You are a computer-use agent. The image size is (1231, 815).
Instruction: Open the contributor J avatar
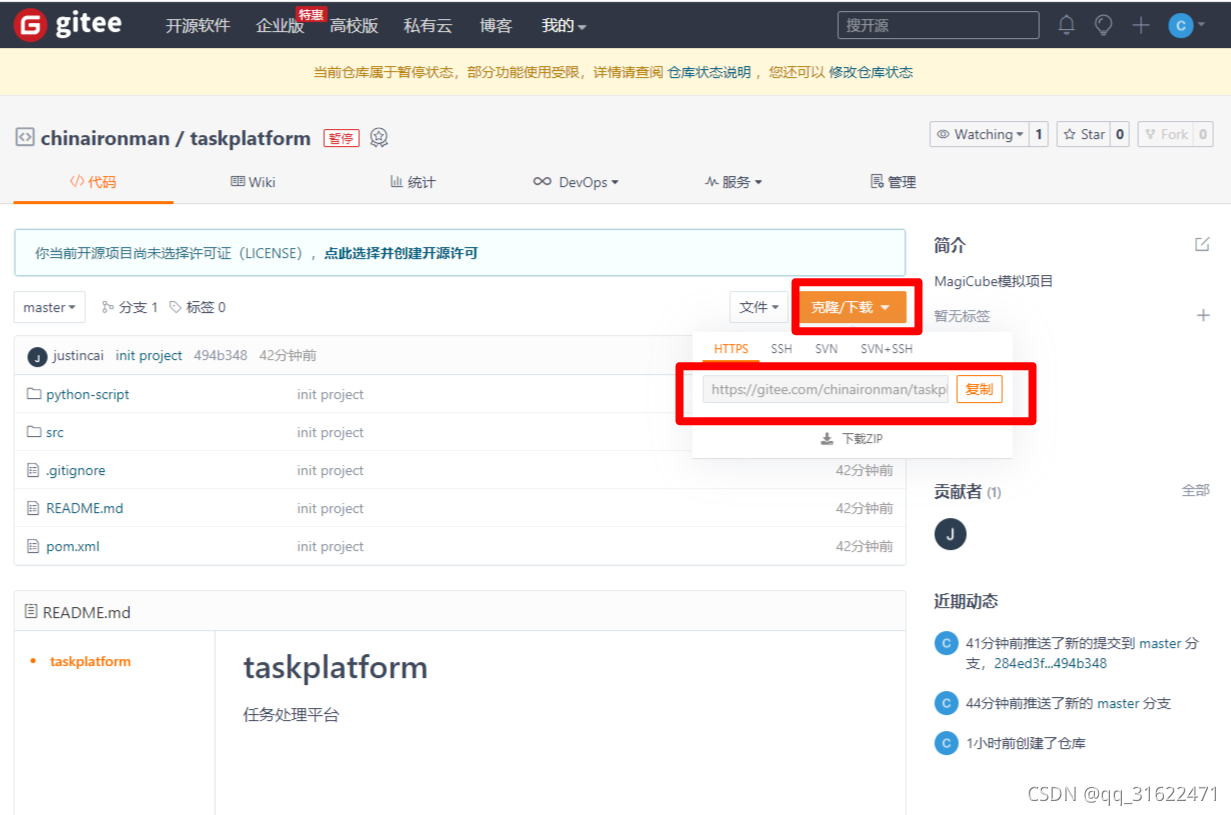950,534
